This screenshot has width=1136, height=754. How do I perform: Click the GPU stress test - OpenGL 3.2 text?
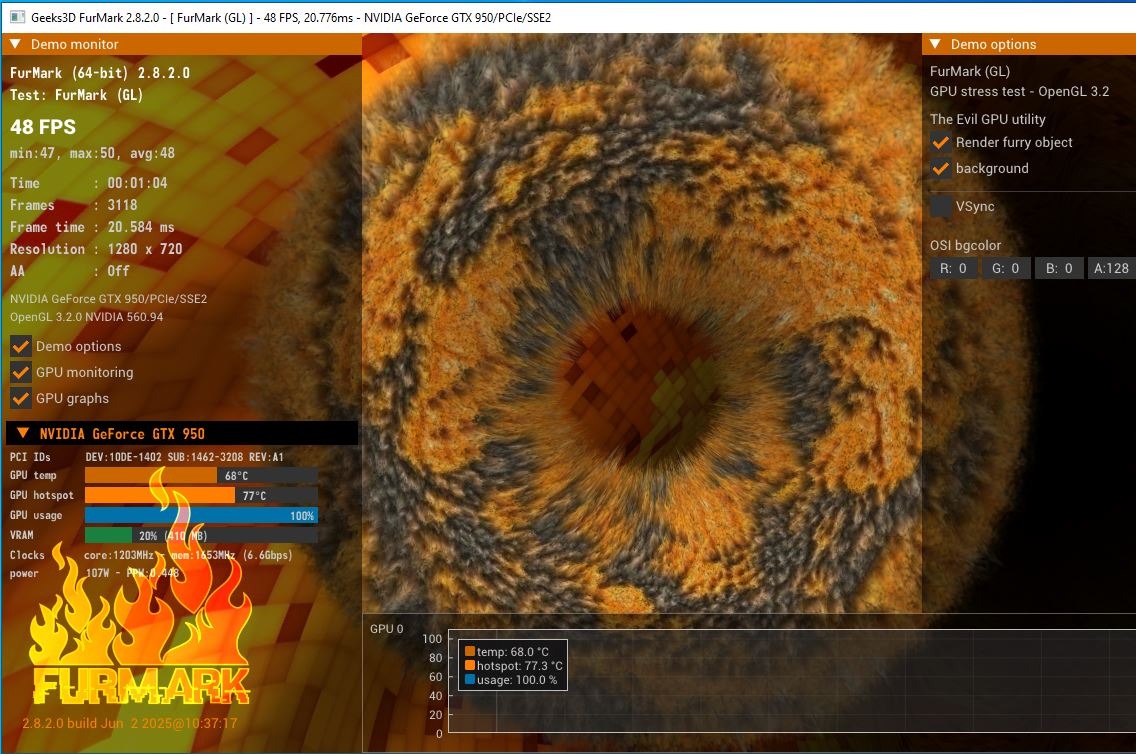pyautogui.click(x=1019, y=92)
